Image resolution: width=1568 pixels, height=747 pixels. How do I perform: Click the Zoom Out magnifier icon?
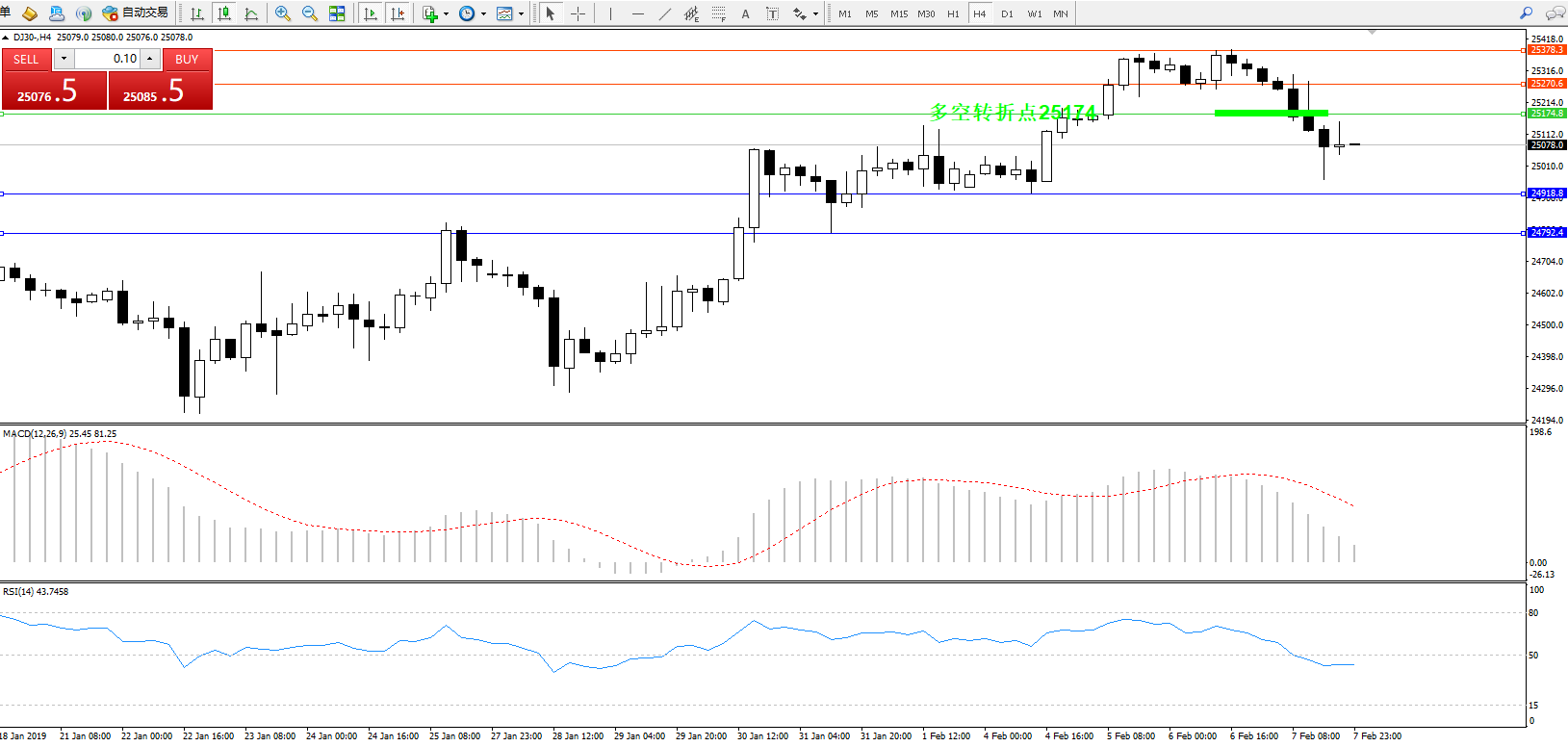coord(309,13)
